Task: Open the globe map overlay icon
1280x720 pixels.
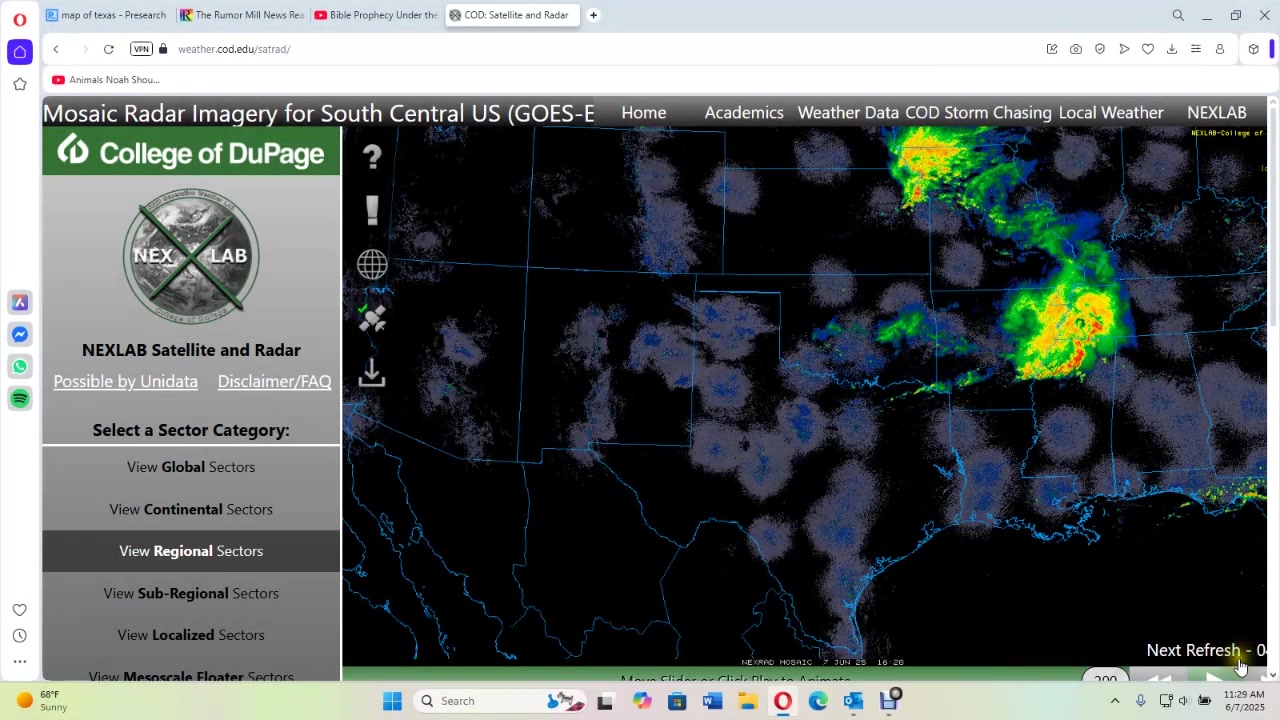Action: click(372, 264)
